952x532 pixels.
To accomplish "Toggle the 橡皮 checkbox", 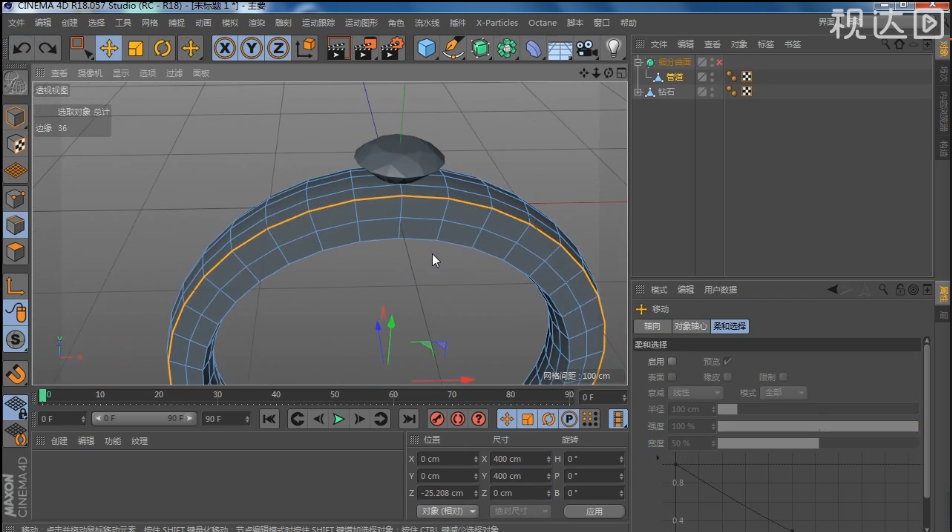I will [x=727, y=377].
